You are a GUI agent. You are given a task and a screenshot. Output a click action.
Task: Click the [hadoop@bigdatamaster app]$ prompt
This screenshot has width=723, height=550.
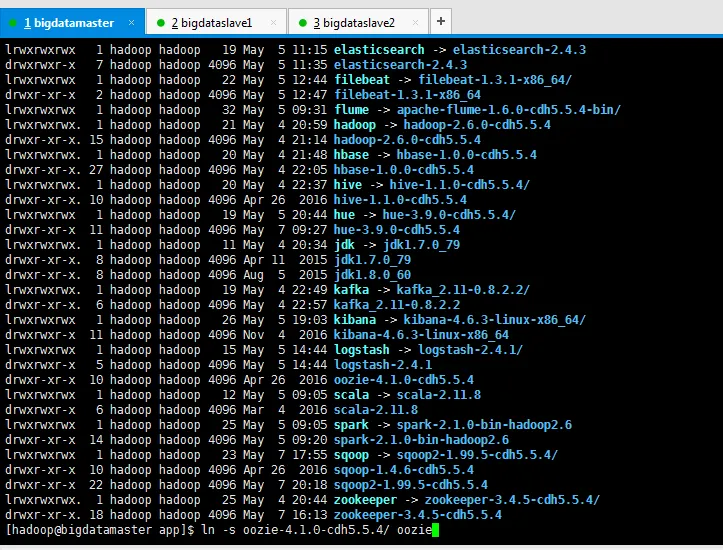pyautogui.click(x=100, y=530)
